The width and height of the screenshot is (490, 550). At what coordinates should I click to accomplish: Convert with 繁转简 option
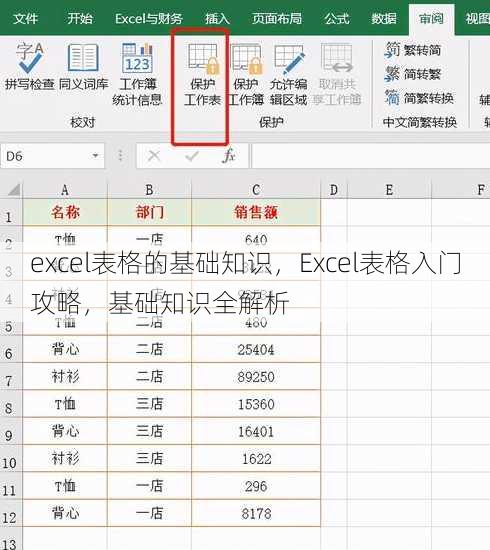point(413,50)
